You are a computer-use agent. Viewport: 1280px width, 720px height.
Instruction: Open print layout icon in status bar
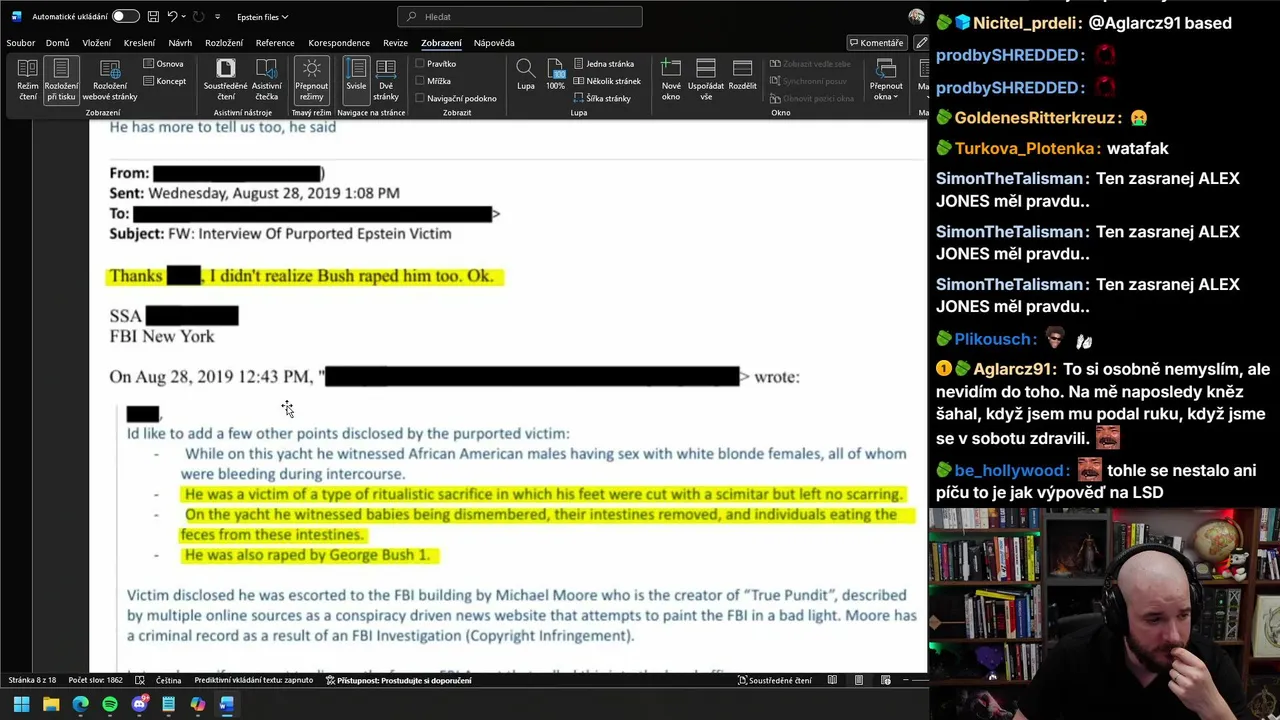click(858, 680)
